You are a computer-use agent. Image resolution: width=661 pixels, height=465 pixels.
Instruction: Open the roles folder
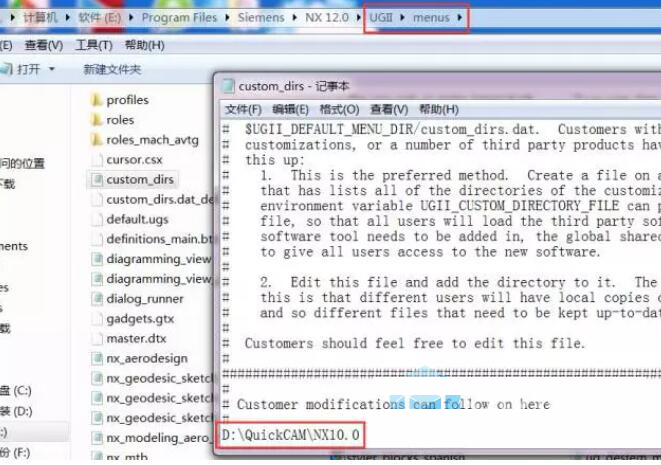(119, 120)
